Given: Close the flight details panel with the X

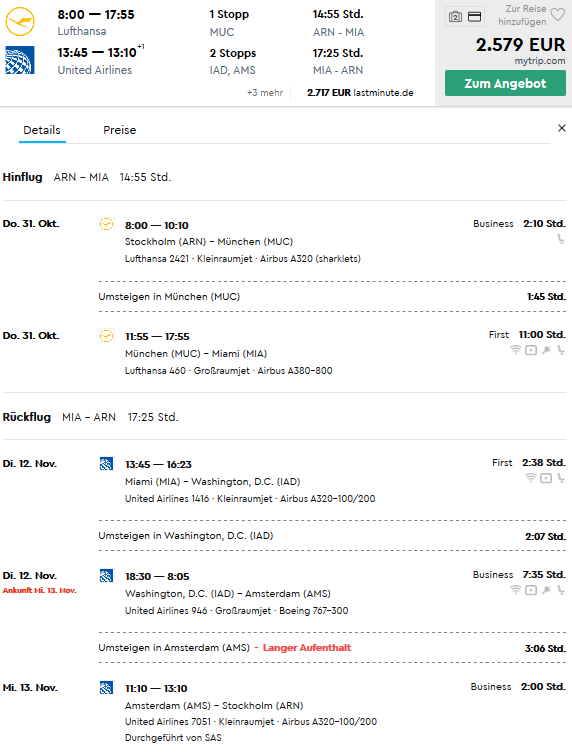Looking at the screenshot, I should (x=561, y=128).
